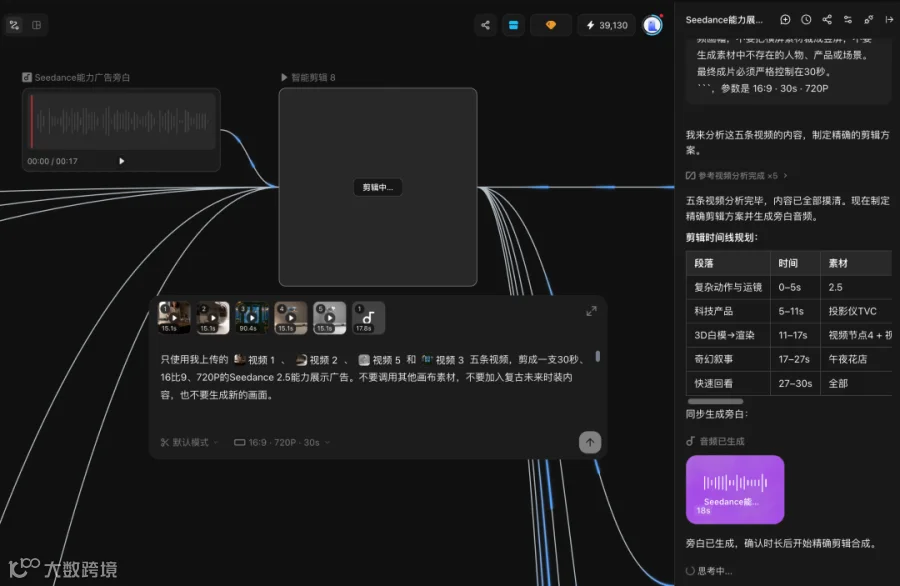The width and height of the screenshot is (900, 586).
Task: Open the orange diamond membership button
Action: pos(550,25)
